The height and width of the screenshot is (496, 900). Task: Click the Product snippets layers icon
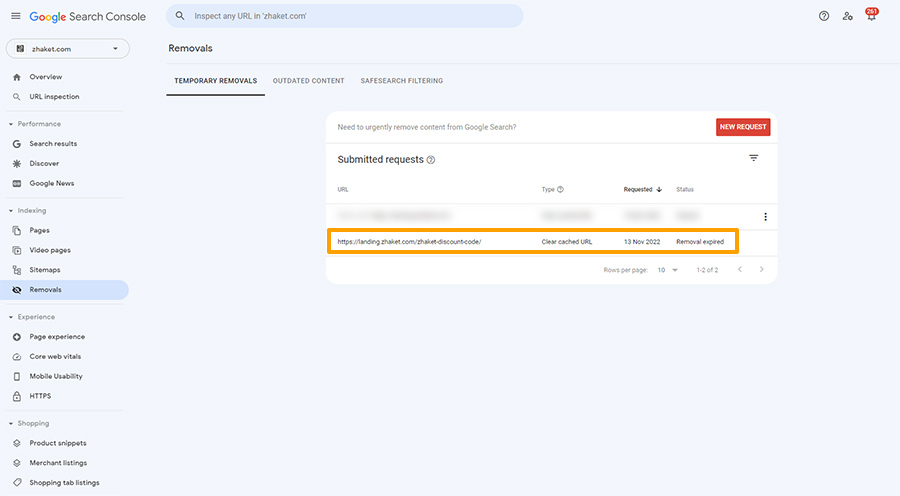17,443
